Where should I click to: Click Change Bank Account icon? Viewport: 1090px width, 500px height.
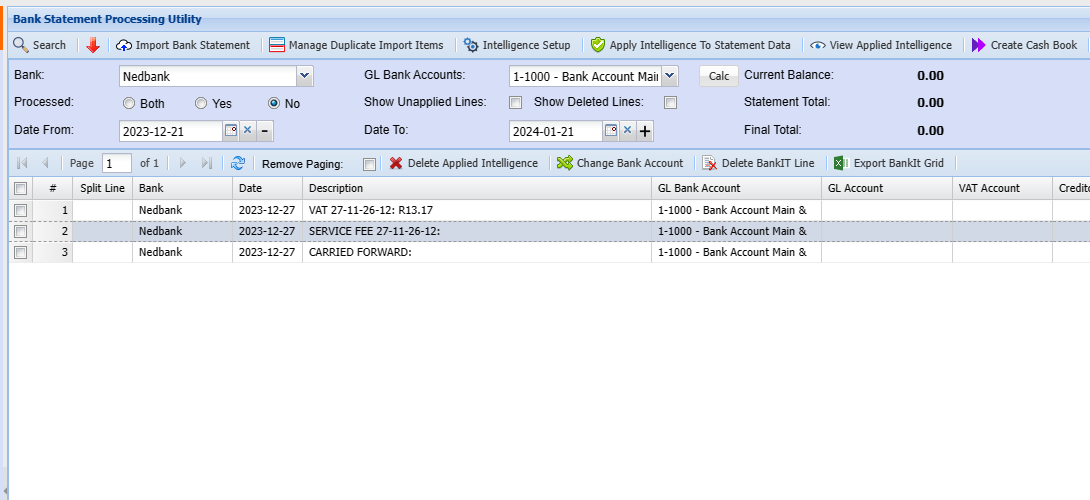[565, 163]
